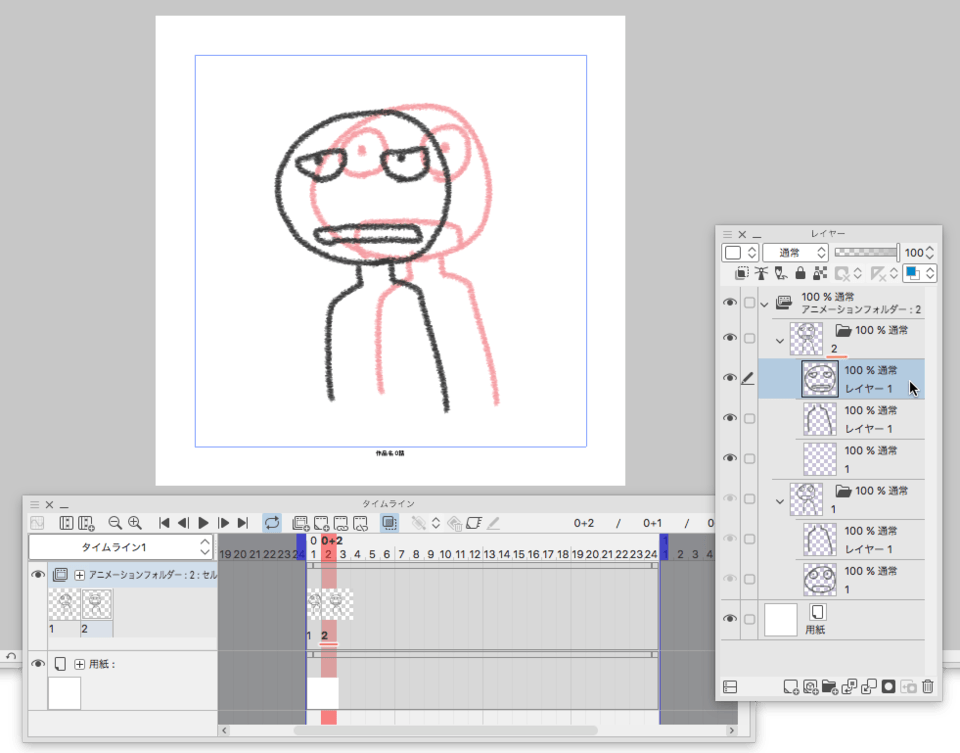Click new animation cel icon
The image size is (960, 753).
click(321, 523)
